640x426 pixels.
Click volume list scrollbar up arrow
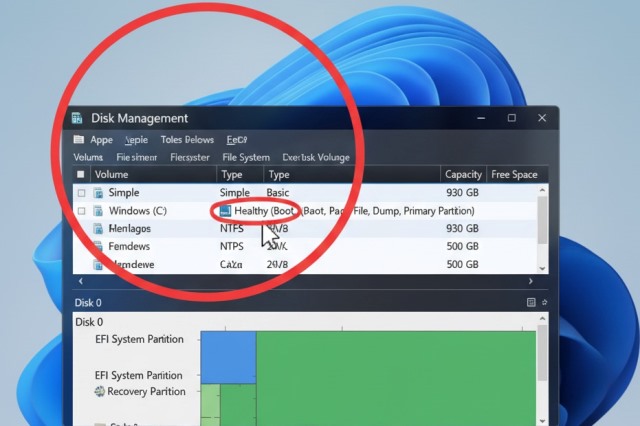coord(542,190)
